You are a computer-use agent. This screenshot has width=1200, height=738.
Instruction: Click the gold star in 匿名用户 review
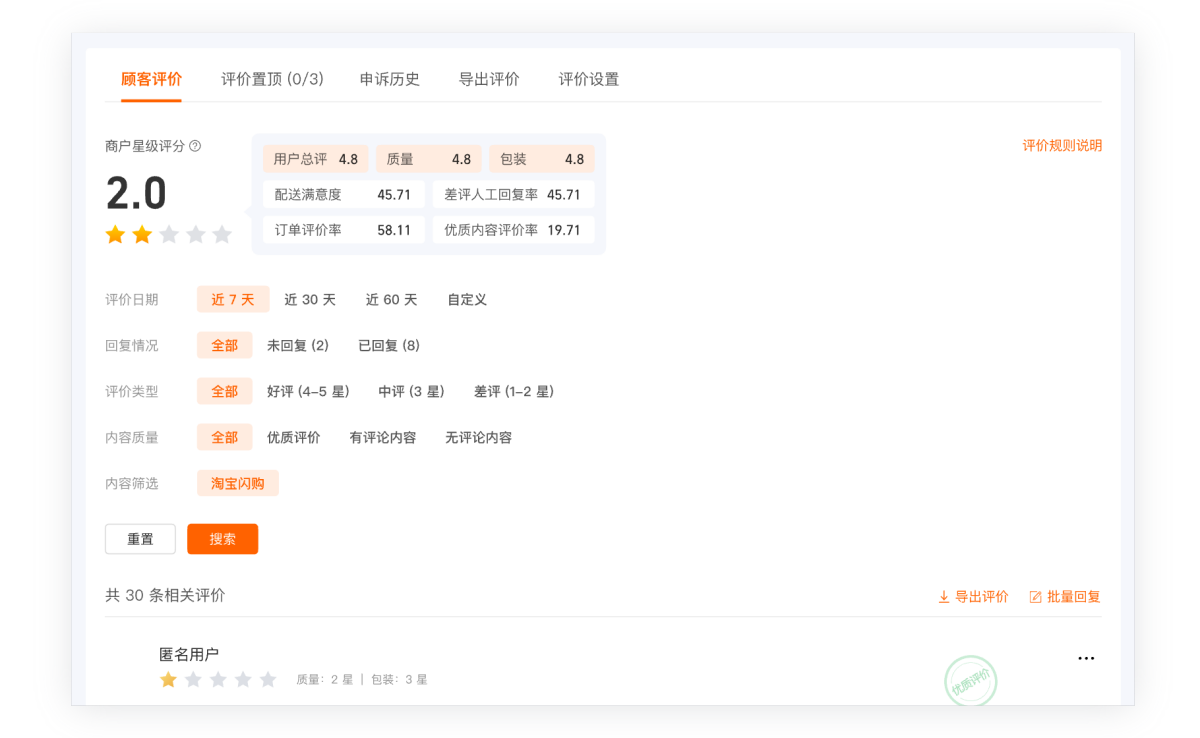click(168, 680)
